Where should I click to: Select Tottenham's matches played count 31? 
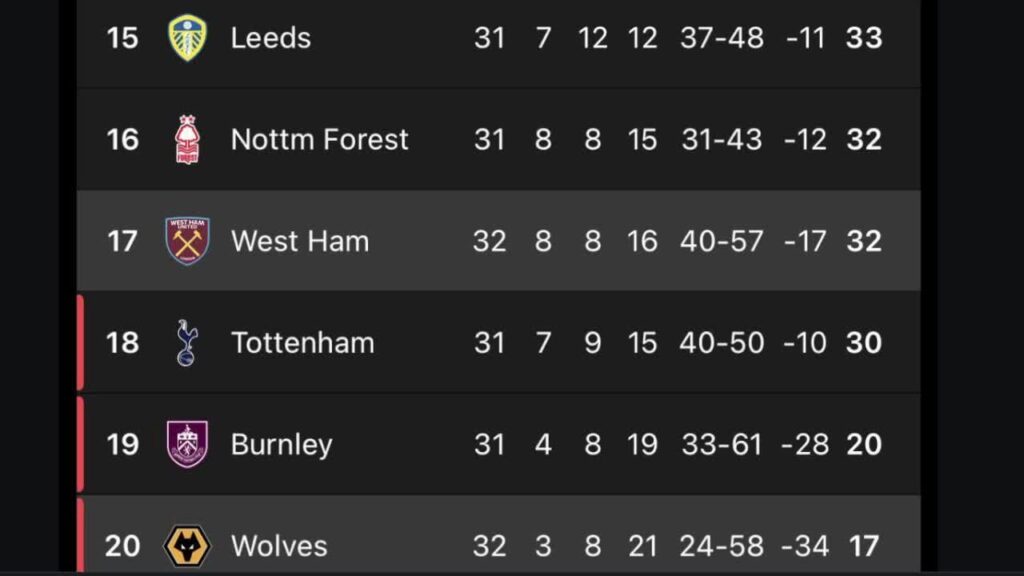click(490, 342)
